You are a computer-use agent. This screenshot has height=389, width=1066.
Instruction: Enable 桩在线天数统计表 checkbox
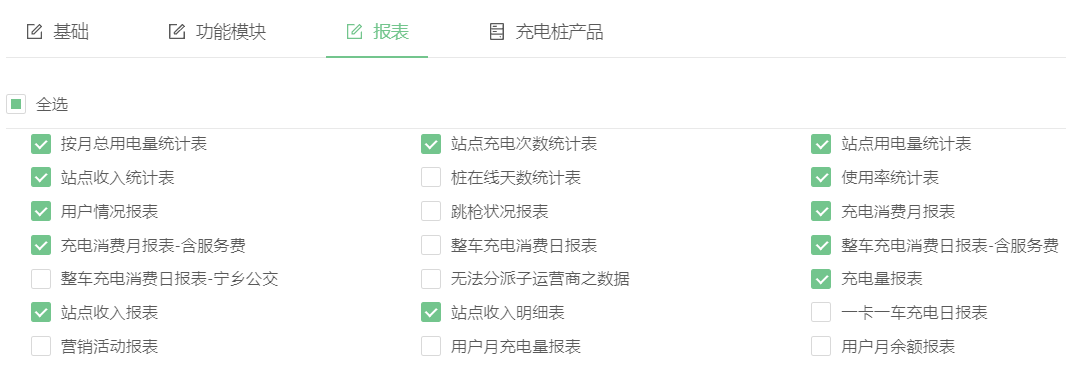[431, 177]
